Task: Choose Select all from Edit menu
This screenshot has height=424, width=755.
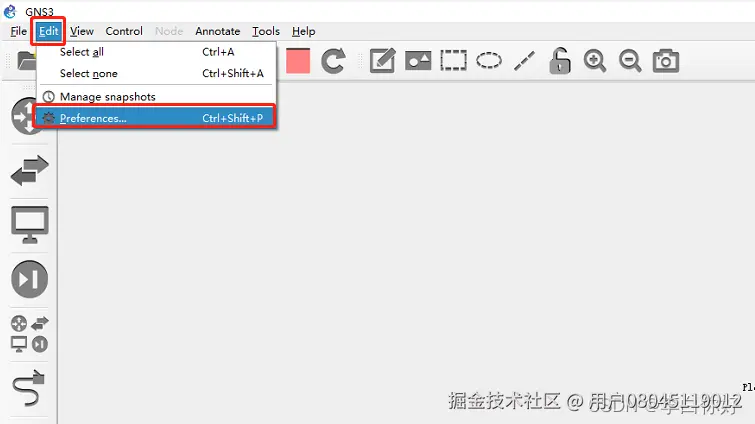Action: tap(156, 52)
